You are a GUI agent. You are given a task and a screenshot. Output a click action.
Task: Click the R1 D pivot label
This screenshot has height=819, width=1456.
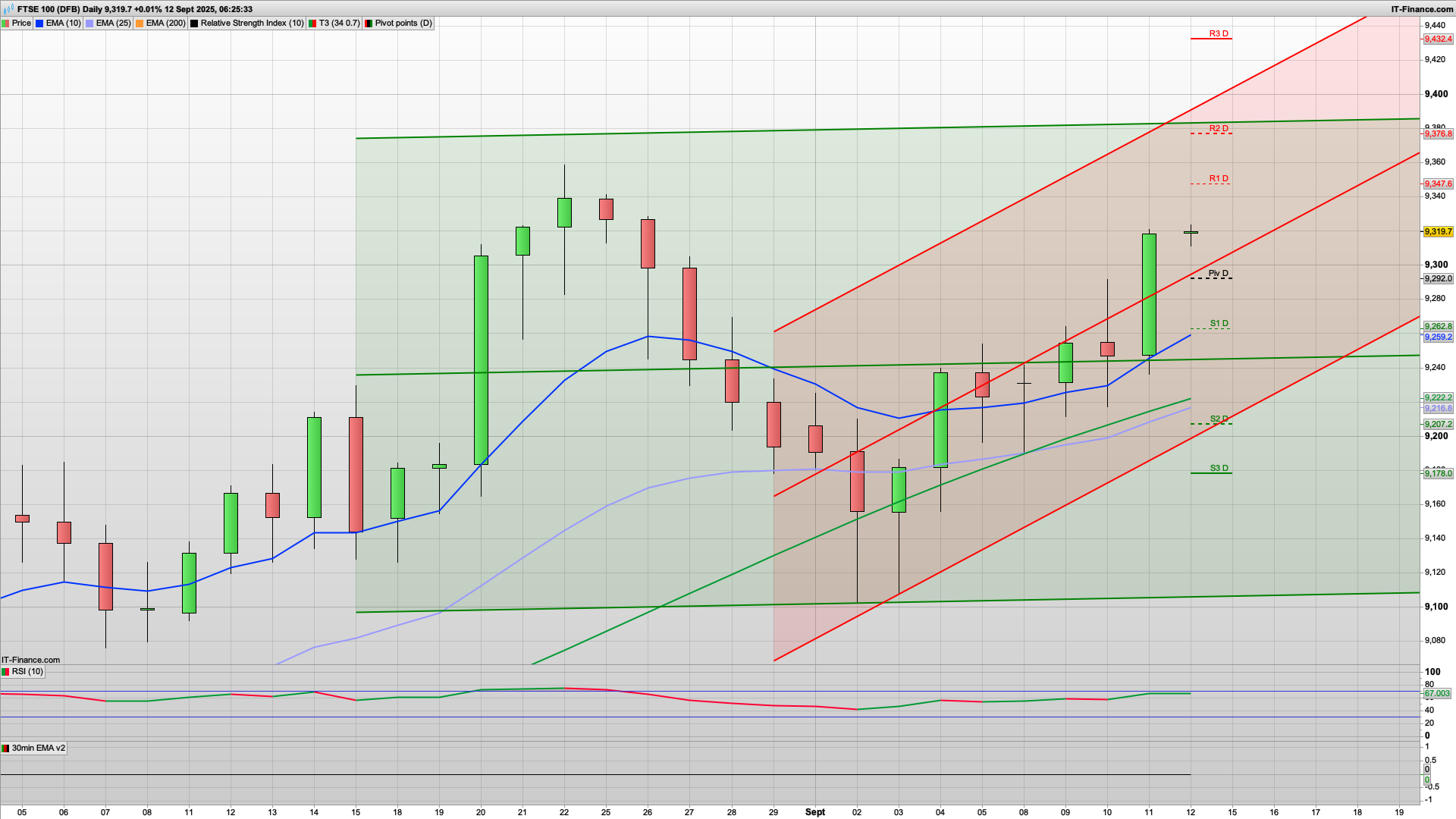pyautogui.click(x=1219, y=179)
